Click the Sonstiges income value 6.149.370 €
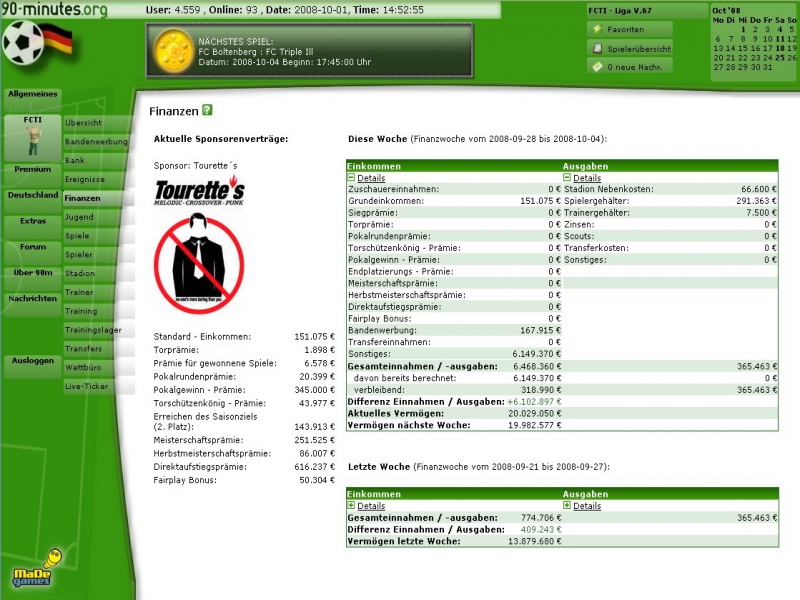Image resolution: width=800 pixels, height=600 pixels. [537, 354]
